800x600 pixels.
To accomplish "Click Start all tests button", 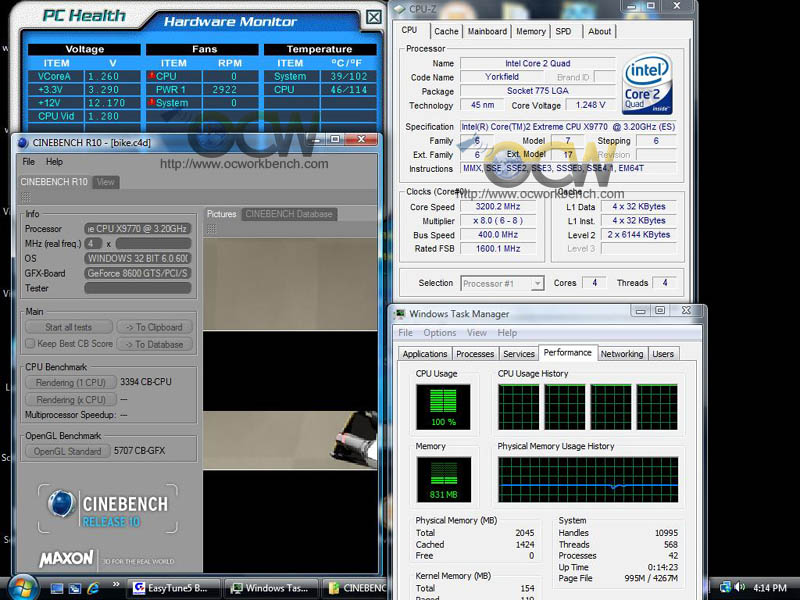I will pos(68,327).
